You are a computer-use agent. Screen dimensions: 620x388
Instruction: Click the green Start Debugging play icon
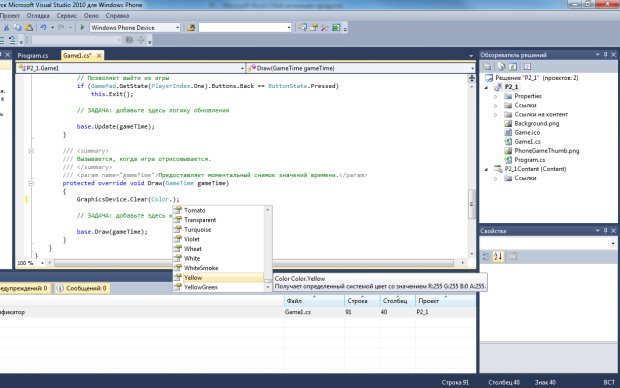(x=82, y=28)
